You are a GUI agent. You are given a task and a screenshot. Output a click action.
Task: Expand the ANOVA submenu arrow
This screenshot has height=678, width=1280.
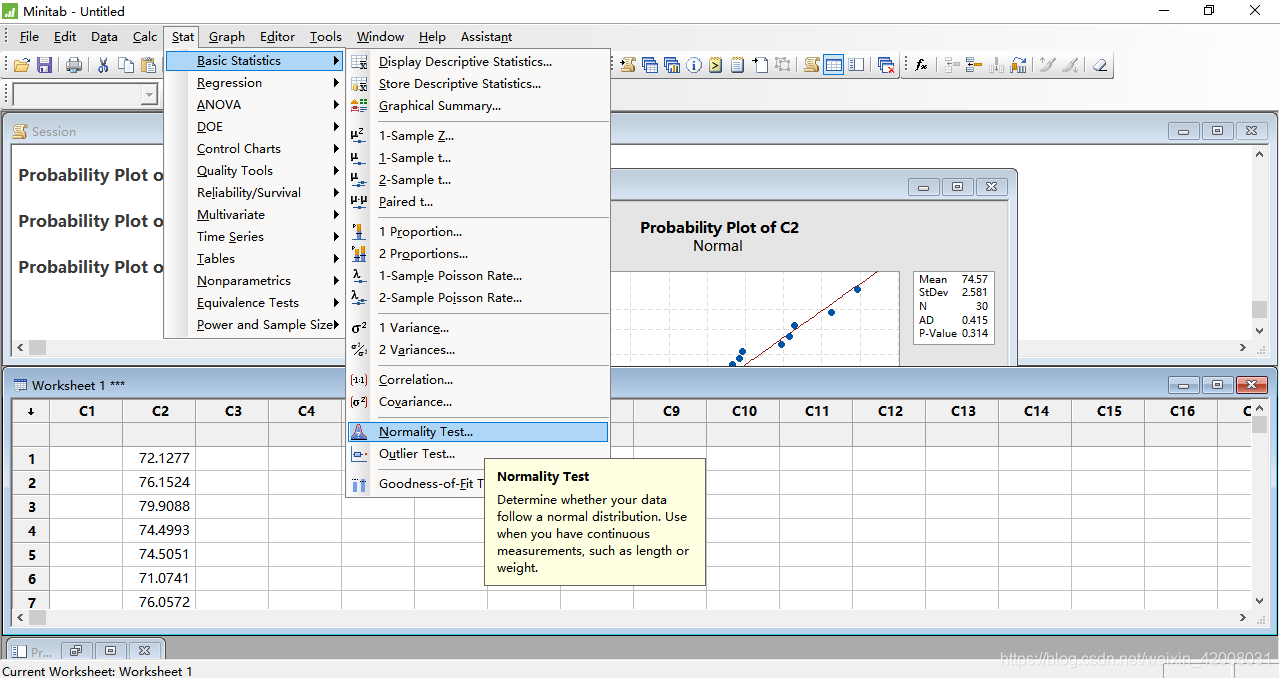coord(337,105)
